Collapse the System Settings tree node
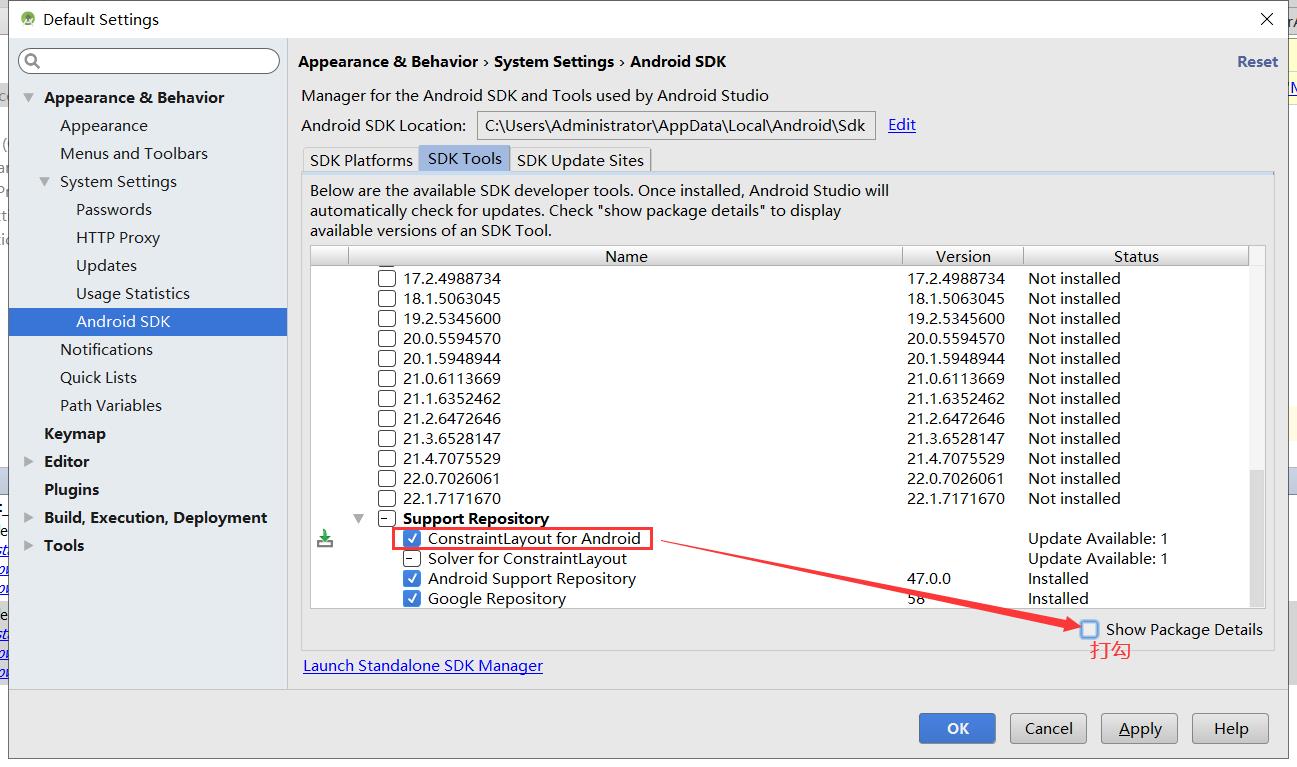 click(x=44, y=182)
